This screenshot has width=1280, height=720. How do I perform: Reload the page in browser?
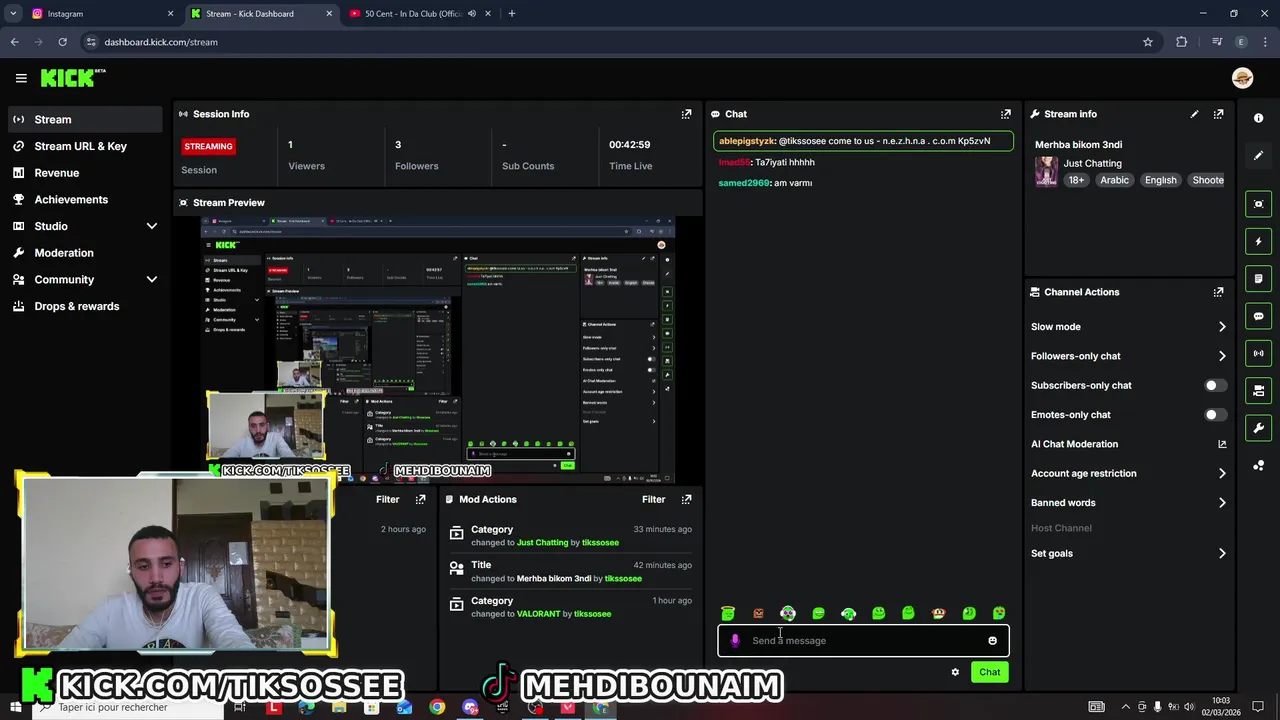[62, 42]
